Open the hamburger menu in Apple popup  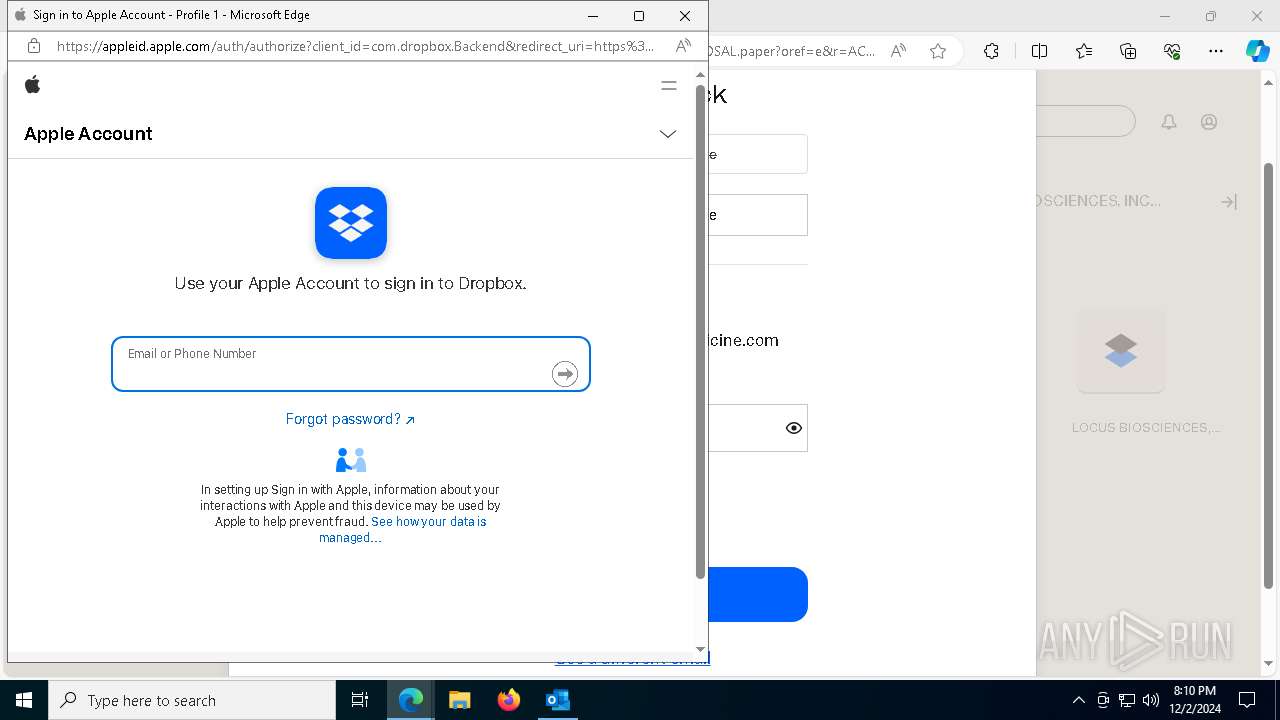(x=669, y=86)
